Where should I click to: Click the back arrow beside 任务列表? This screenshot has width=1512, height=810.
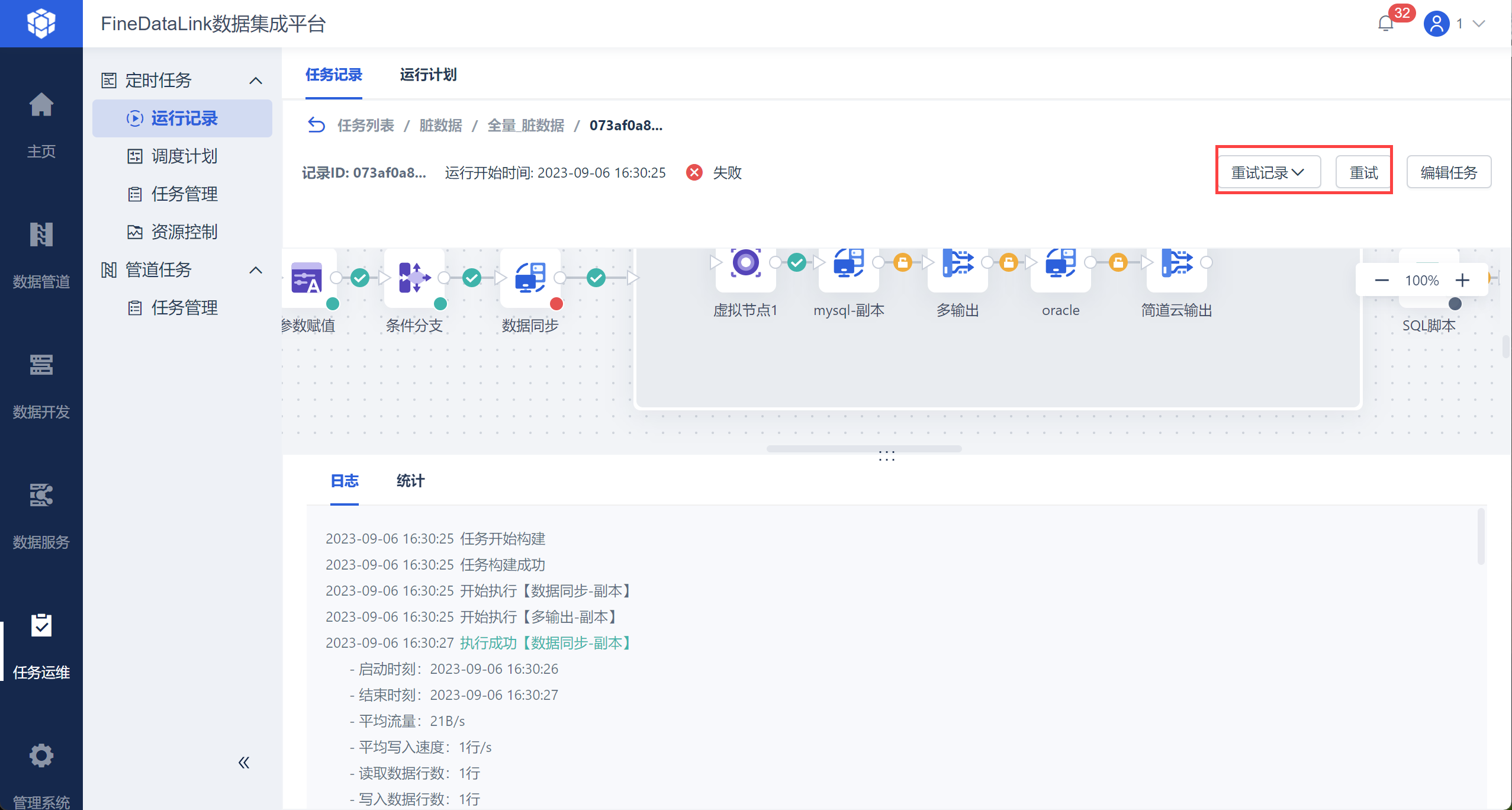317,126
